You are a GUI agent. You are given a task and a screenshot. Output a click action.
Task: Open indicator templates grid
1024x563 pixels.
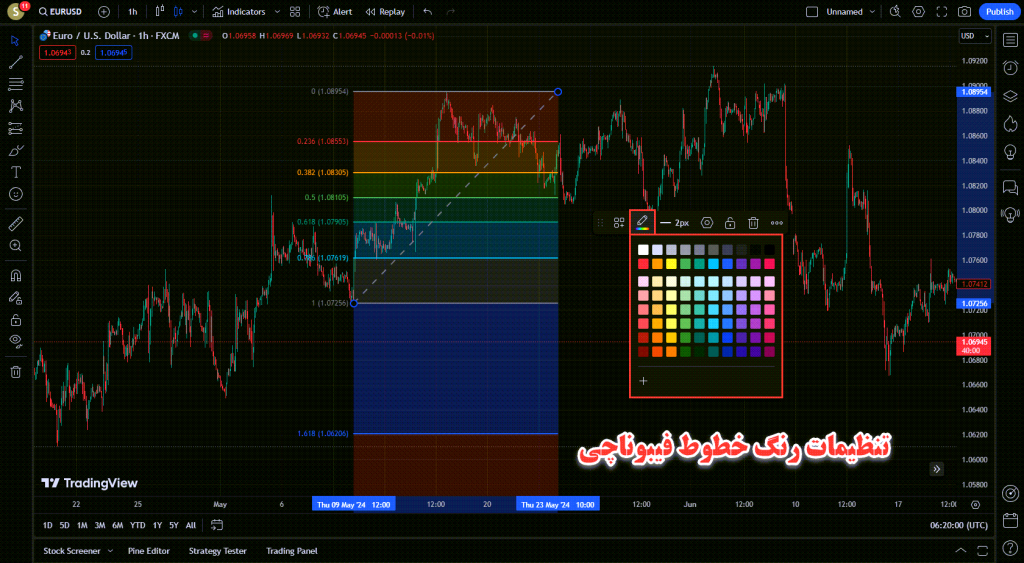[295, 12]
